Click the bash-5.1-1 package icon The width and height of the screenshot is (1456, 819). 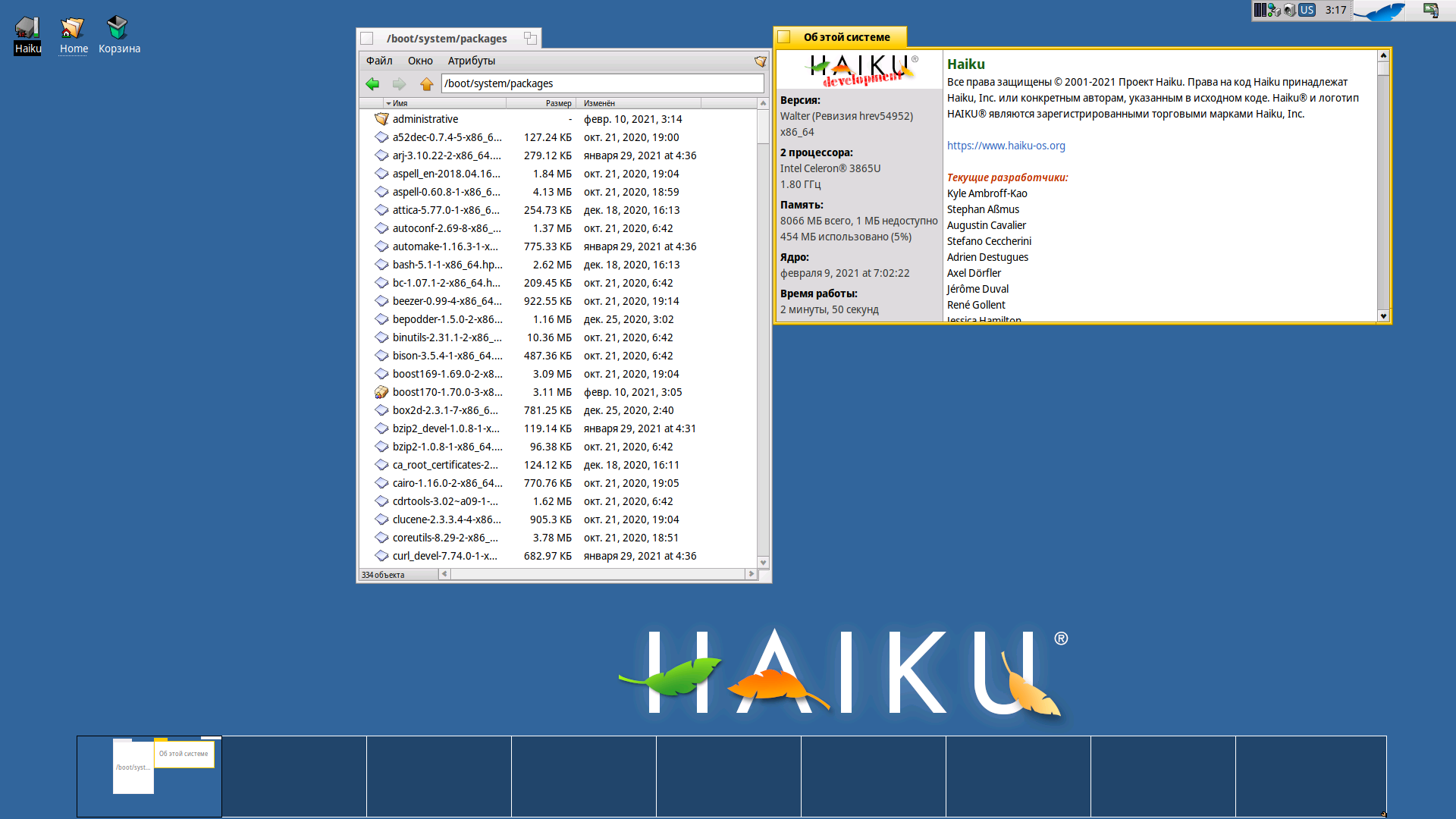tap(381, 265)
